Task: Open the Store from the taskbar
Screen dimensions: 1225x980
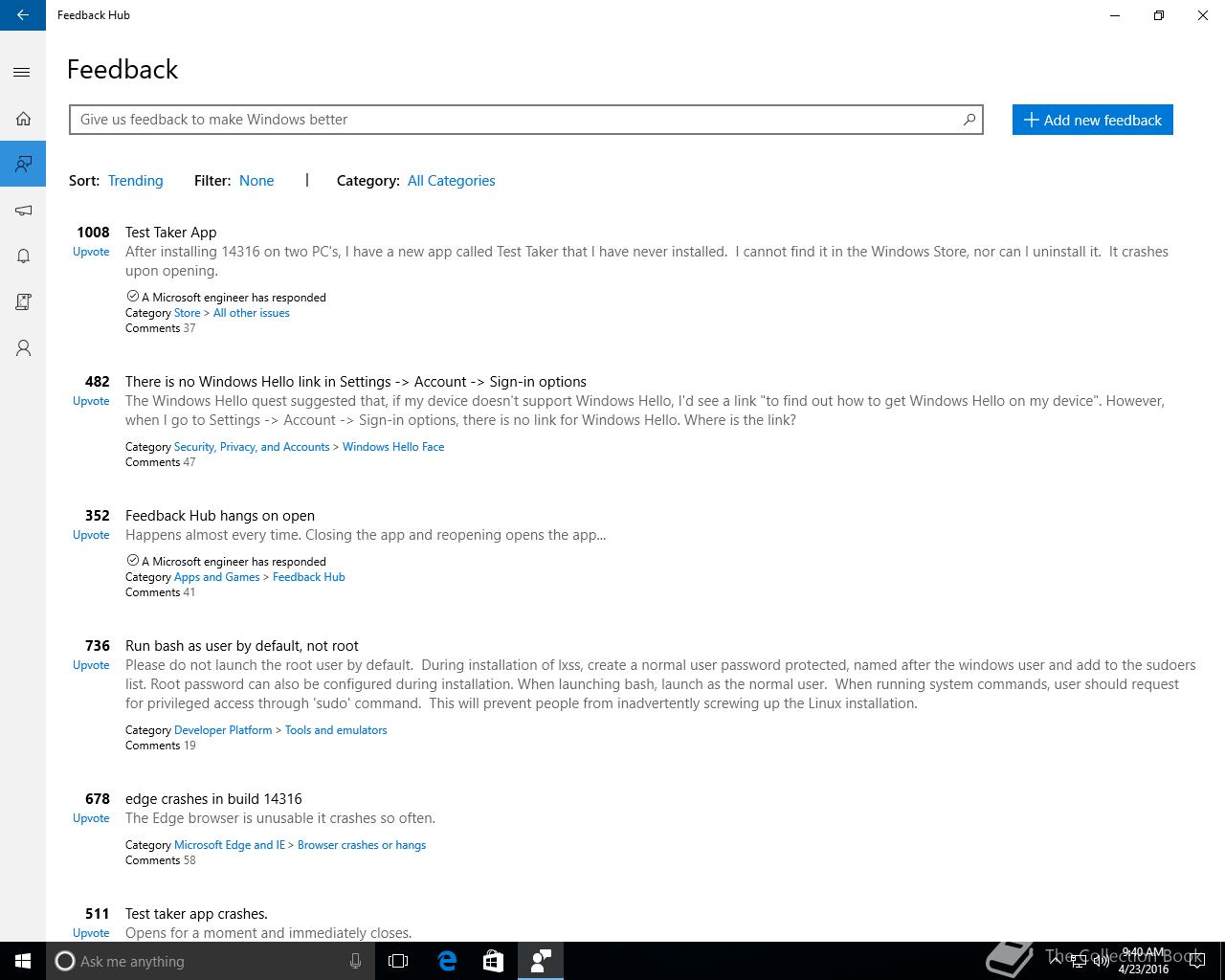Action: [x=493, y=961]
